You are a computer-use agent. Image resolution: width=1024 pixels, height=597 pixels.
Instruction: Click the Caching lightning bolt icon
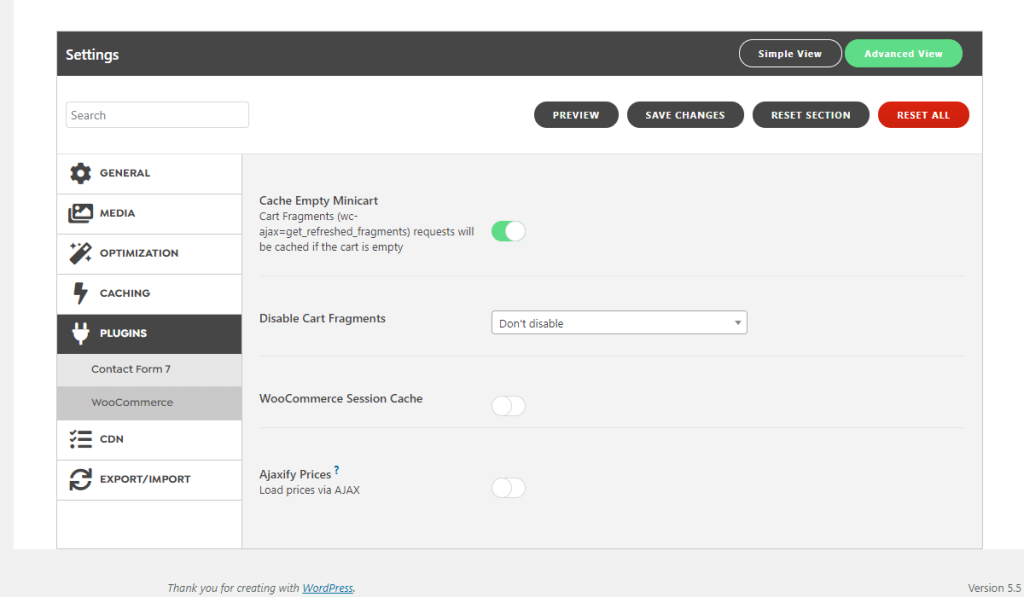tap(80, 293)
